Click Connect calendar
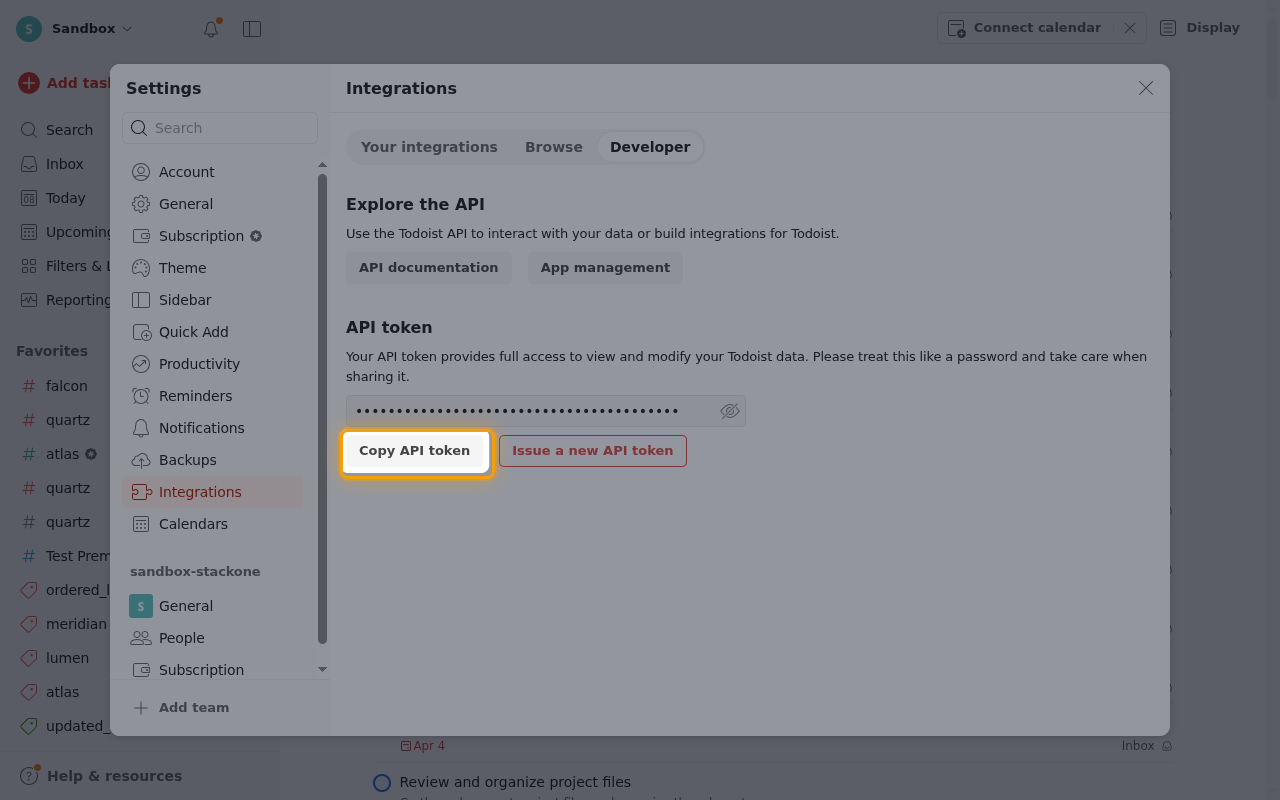This screenshot has height=800, width=1280. coord(1024,28)
